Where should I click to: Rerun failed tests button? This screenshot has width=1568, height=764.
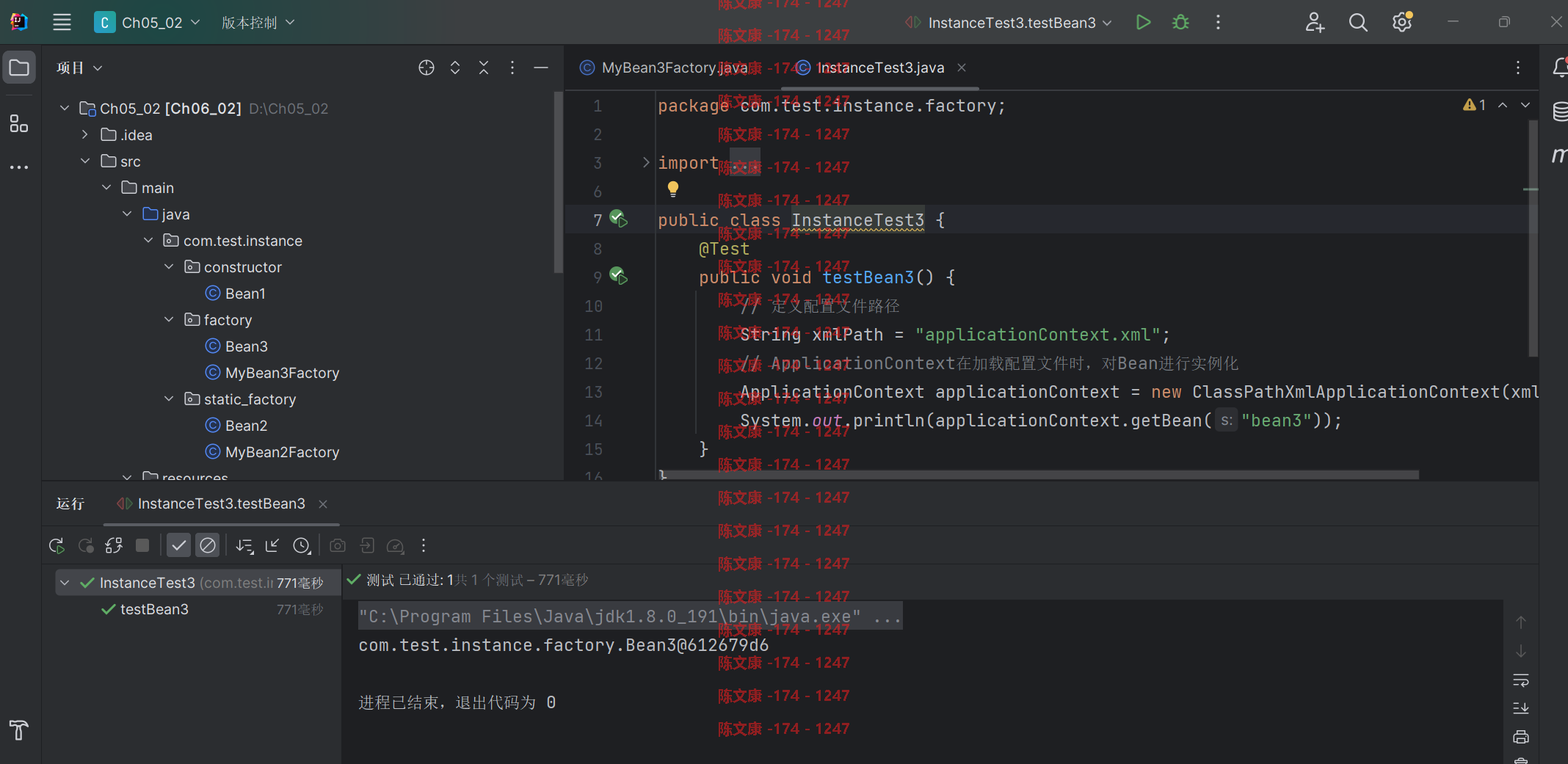click(86, 545)
